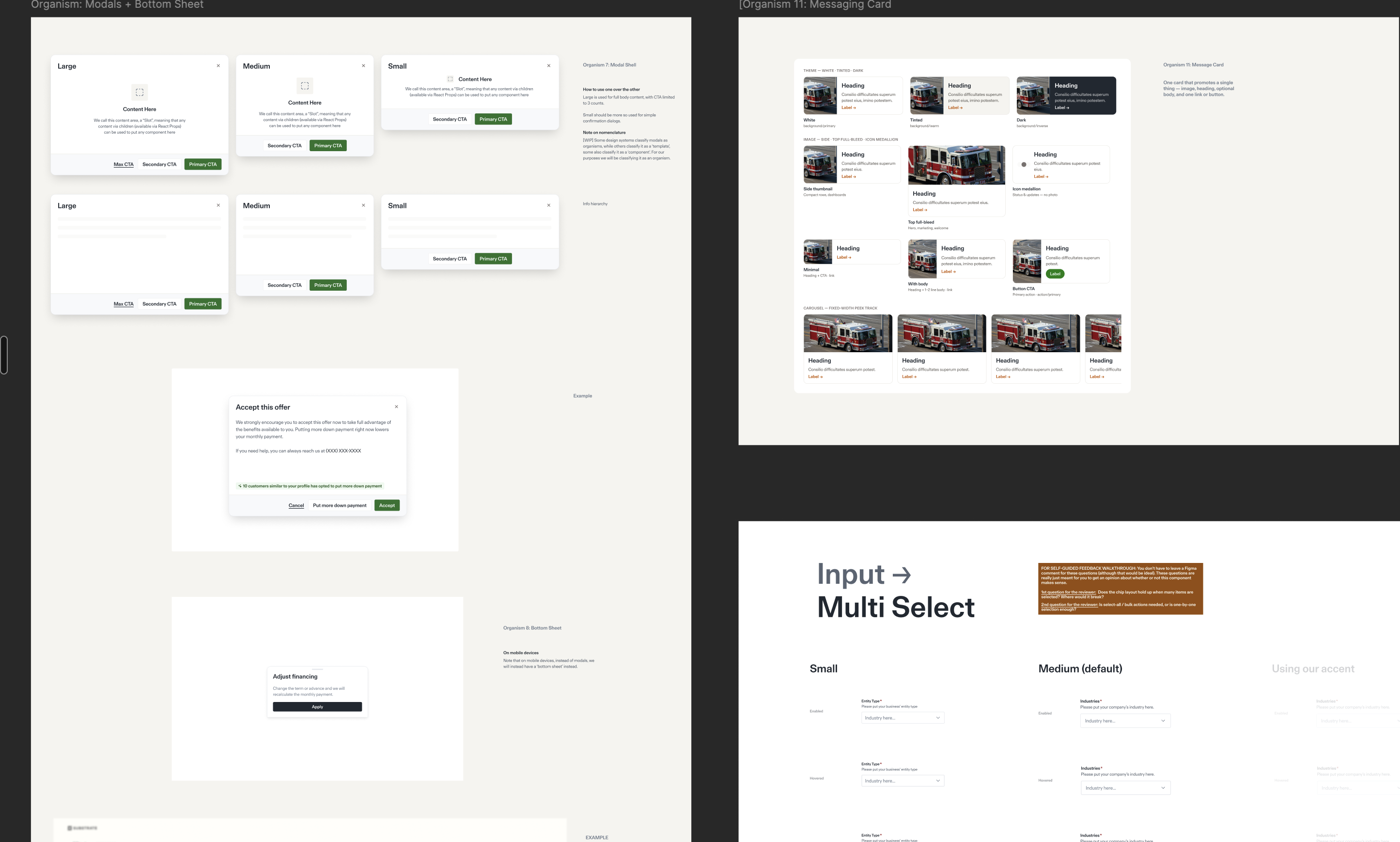Select fire truck image in Top full-bleed card
Screen dimensions: 1400x842
(956, 165)
